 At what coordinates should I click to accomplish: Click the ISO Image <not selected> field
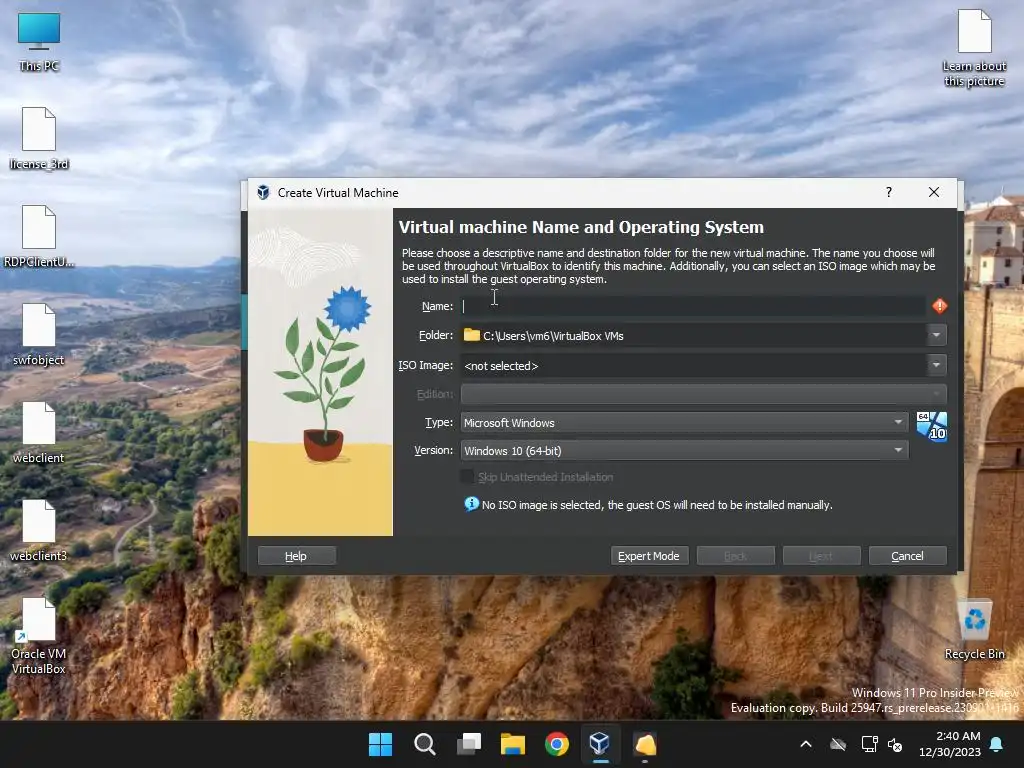point(694,366)
